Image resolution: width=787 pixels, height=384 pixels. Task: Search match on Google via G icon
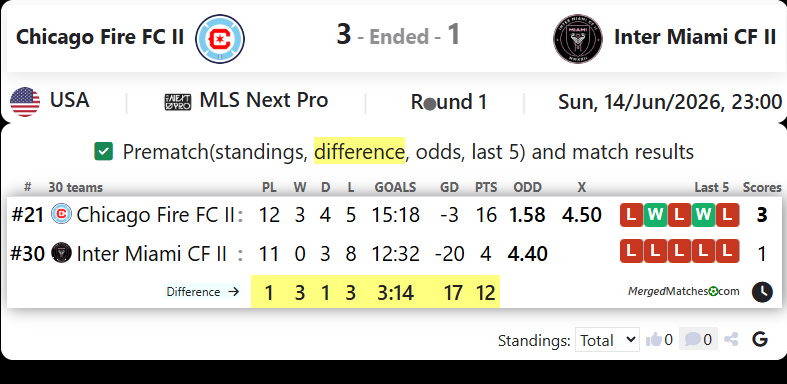coord(760,340)
